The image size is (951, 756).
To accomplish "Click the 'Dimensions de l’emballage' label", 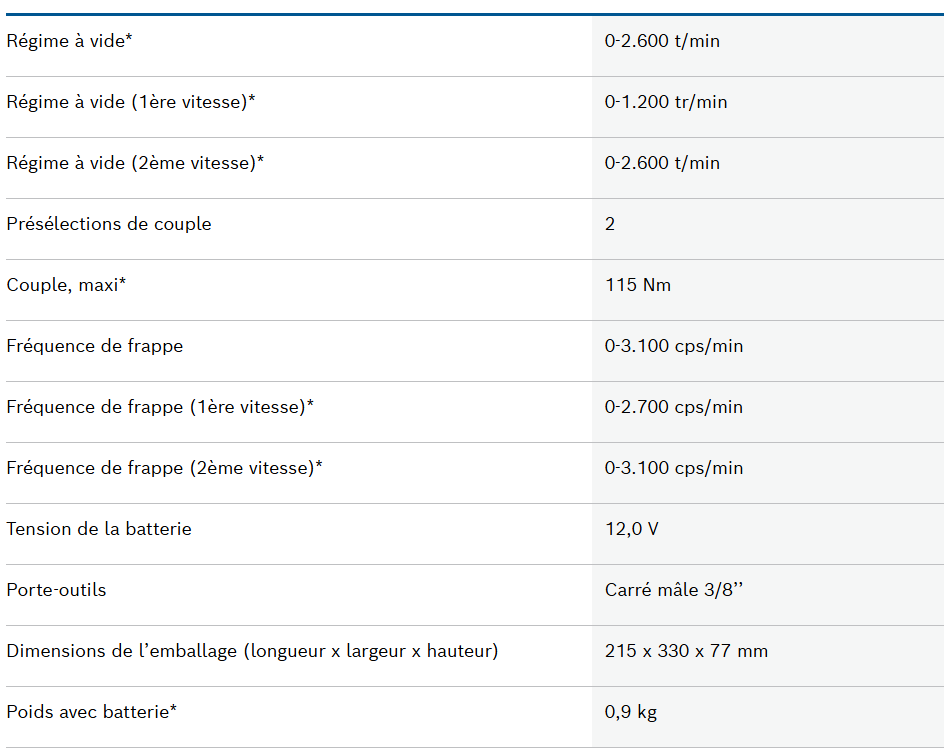I will click(252, 651).
